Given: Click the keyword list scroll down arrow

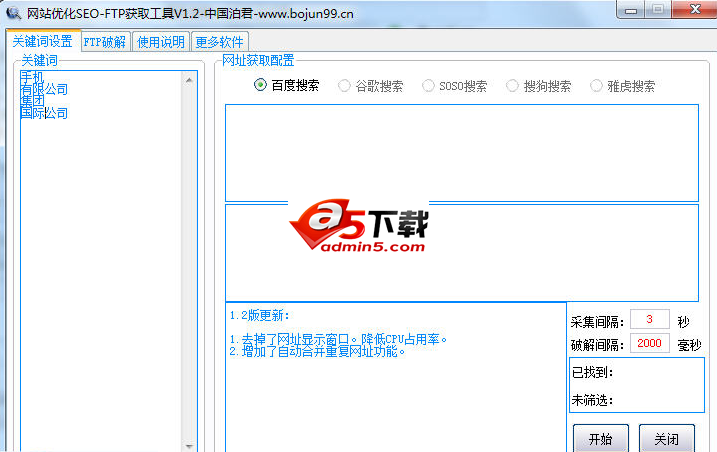Looking at the screenshot, I should coord(189,446).
